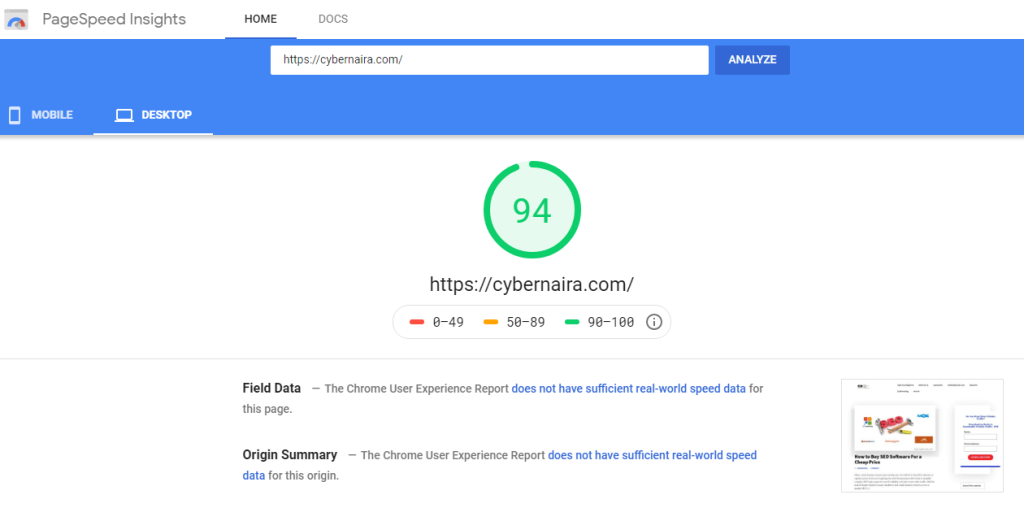Open Field Data insufficient speed data link
Viewport: 1024px width, 508px height.
pyautogui.click(x=628, y=388)
